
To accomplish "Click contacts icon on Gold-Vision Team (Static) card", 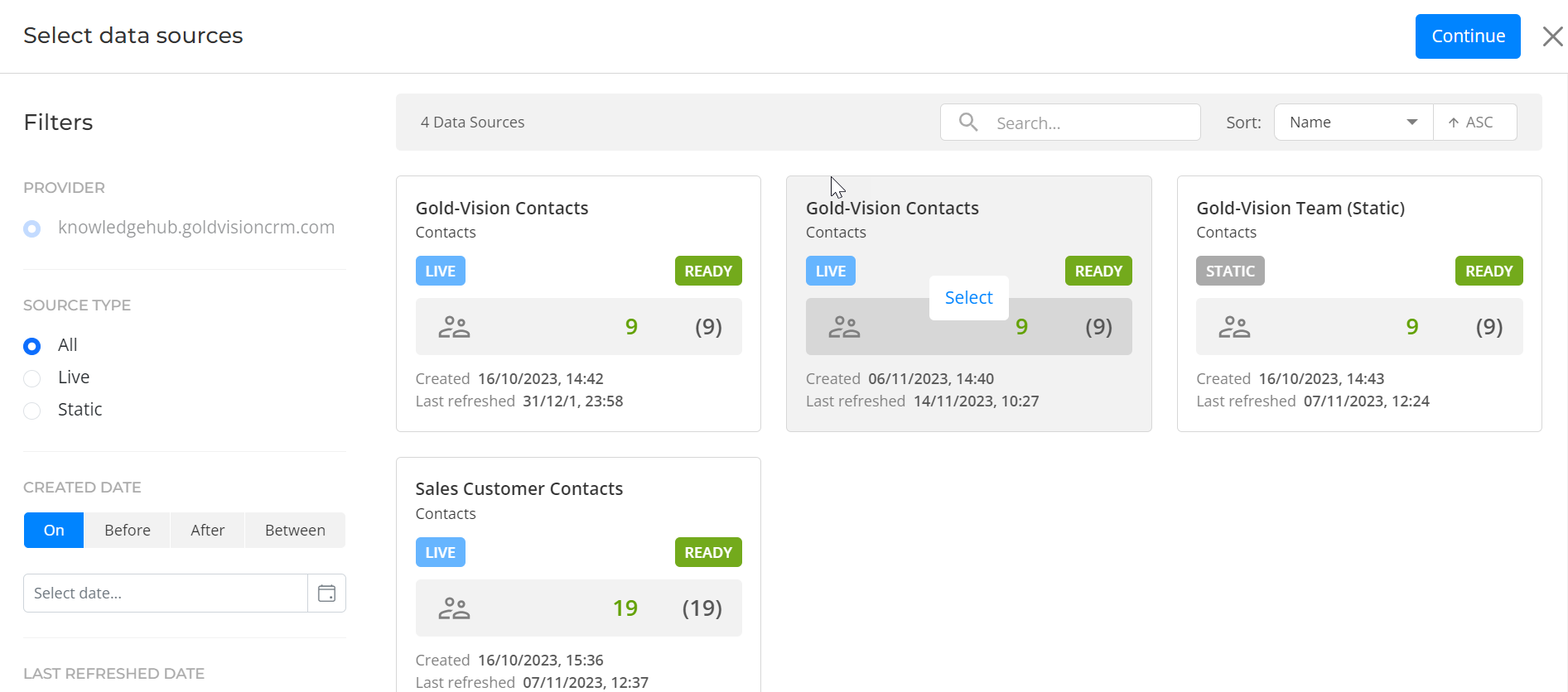I will 1234,327.
